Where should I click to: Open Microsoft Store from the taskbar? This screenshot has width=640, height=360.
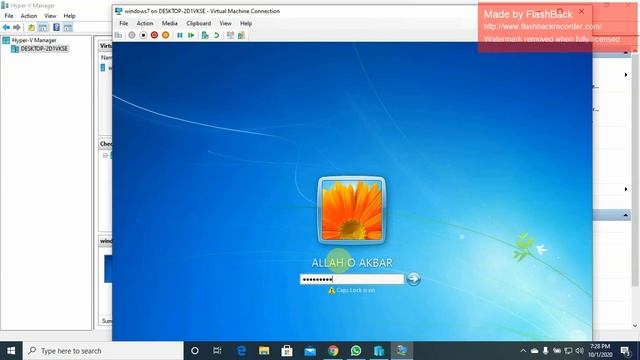point(287,351)
